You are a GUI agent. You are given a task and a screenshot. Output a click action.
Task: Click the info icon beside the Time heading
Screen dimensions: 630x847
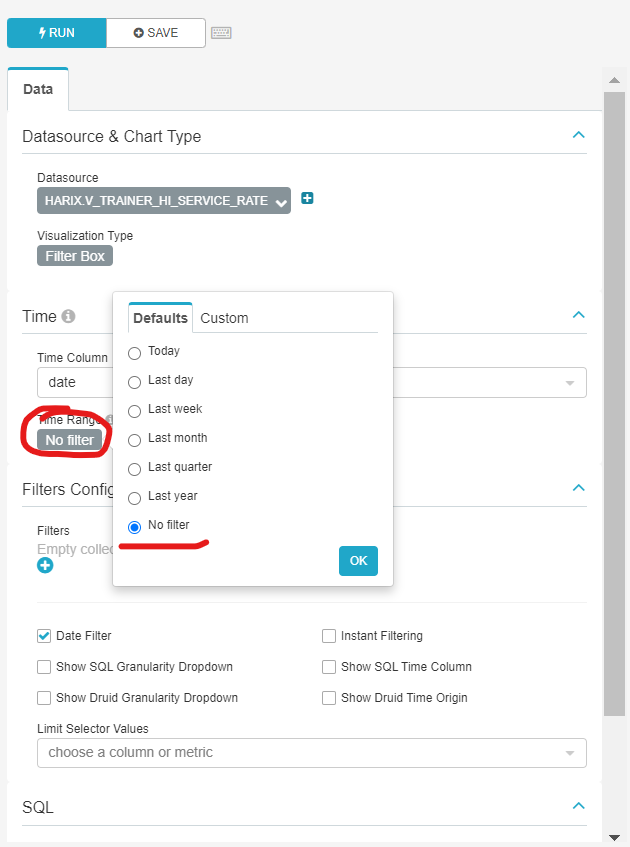(x=68, y=316)
